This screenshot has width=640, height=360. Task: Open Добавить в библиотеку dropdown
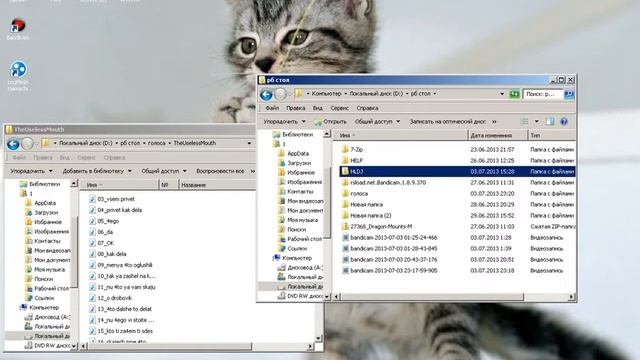click(x=97, y=171)
